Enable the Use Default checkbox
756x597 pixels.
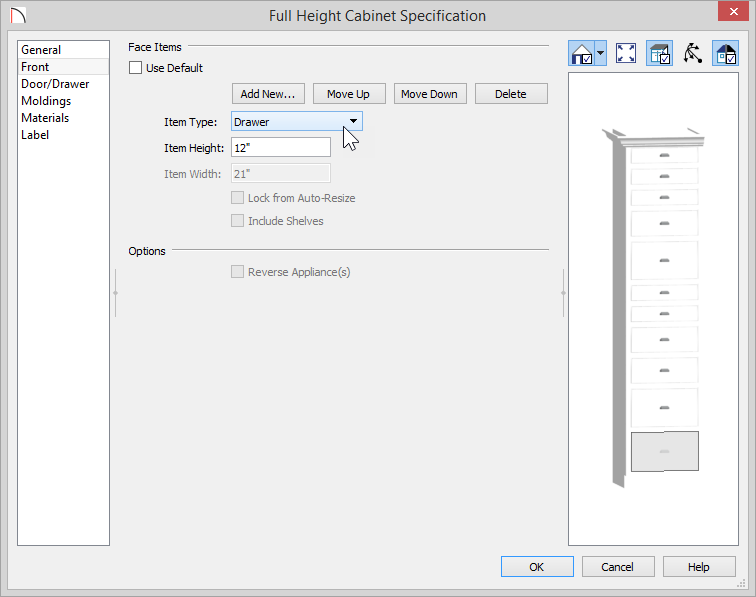tap(135, 68)
